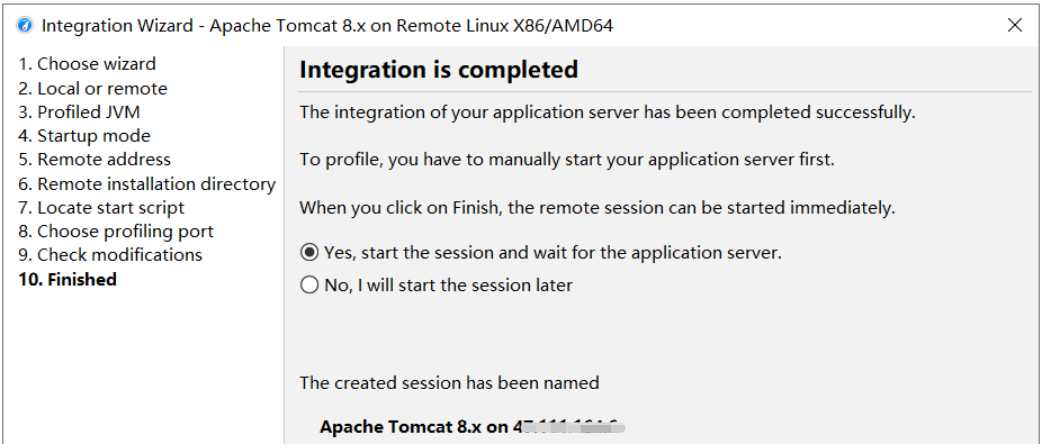Image resolution: width=1061 pixels, height=448 pixels.
Task: Select step 4 Startup mode
Action: (84, 135)
